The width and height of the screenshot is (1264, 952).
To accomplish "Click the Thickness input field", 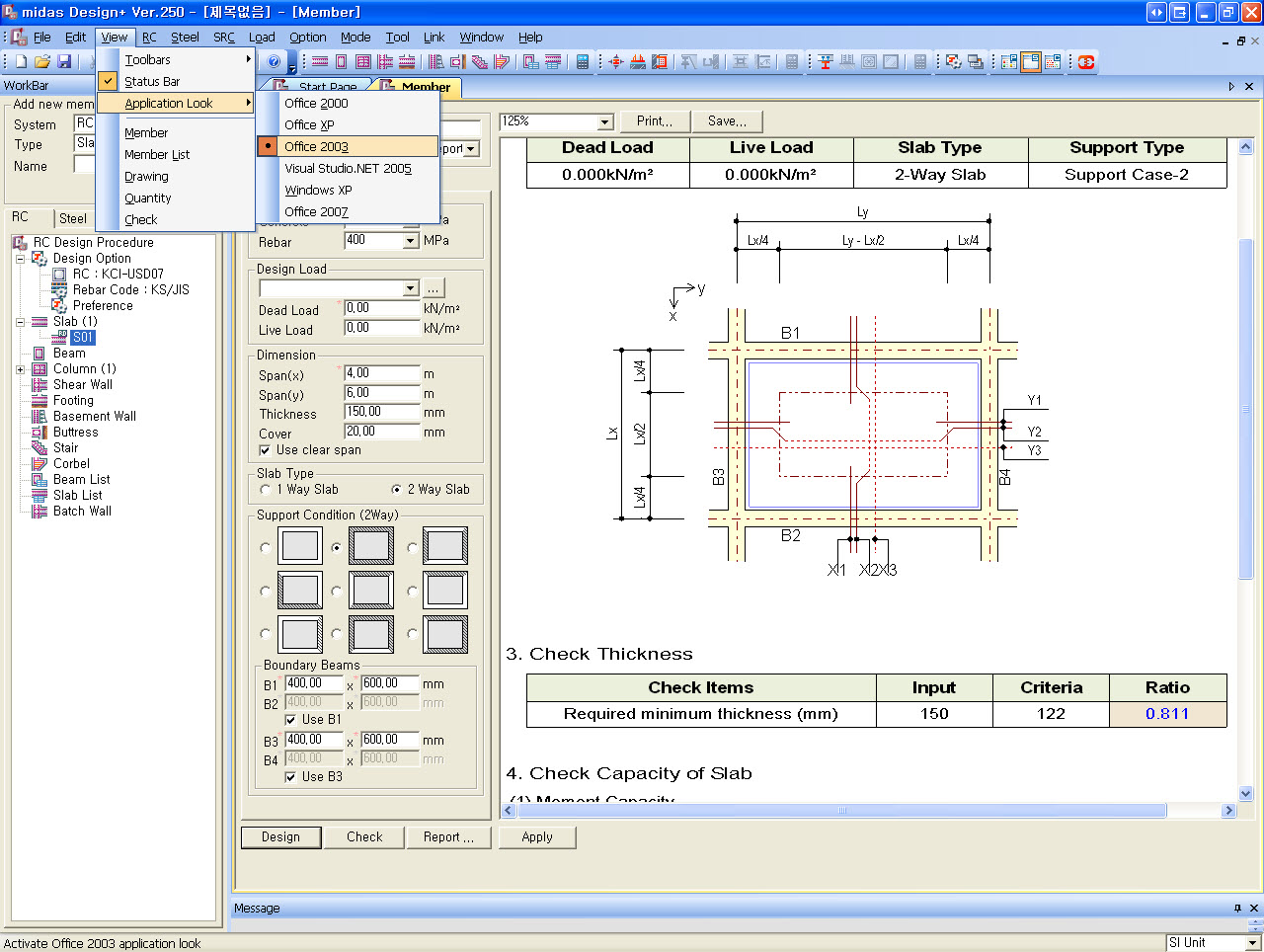I will pyautogui.click(x=382, y=413).
